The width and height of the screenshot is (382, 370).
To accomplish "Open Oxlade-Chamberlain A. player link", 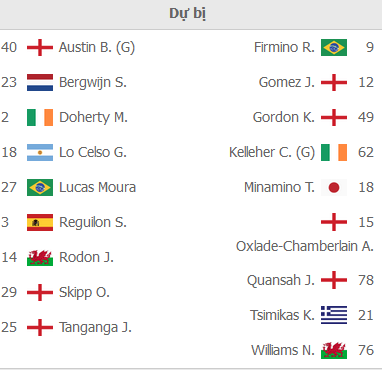I will click(305, 246).
